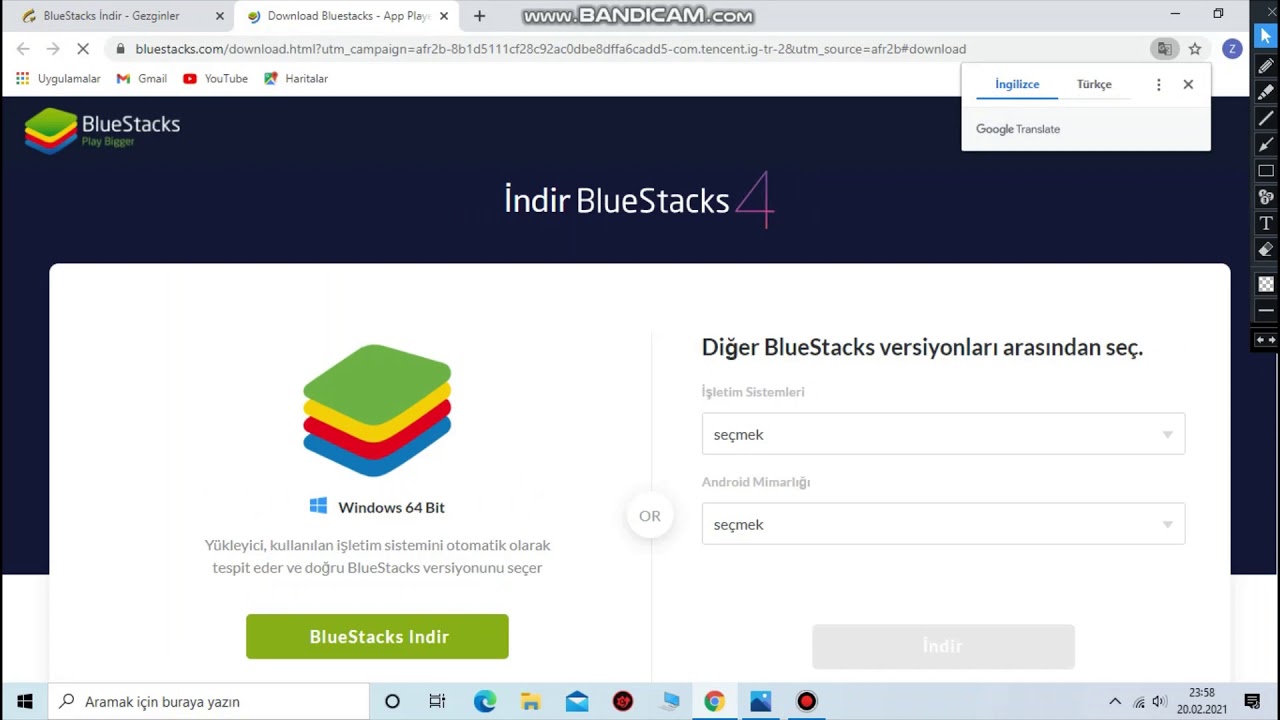Screen dimensions: 1280x720
Task: Click the Diğer BlueStacks versiyonları heading
Action: coord(922,348)
